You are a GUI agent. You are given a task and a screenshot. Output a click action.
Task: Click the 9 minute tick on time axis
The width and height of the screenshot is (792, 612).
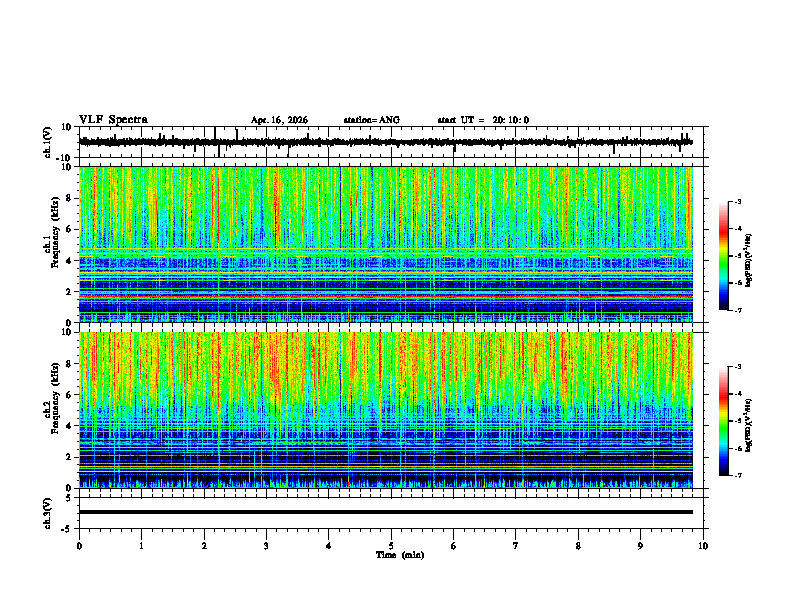(640, 546)
